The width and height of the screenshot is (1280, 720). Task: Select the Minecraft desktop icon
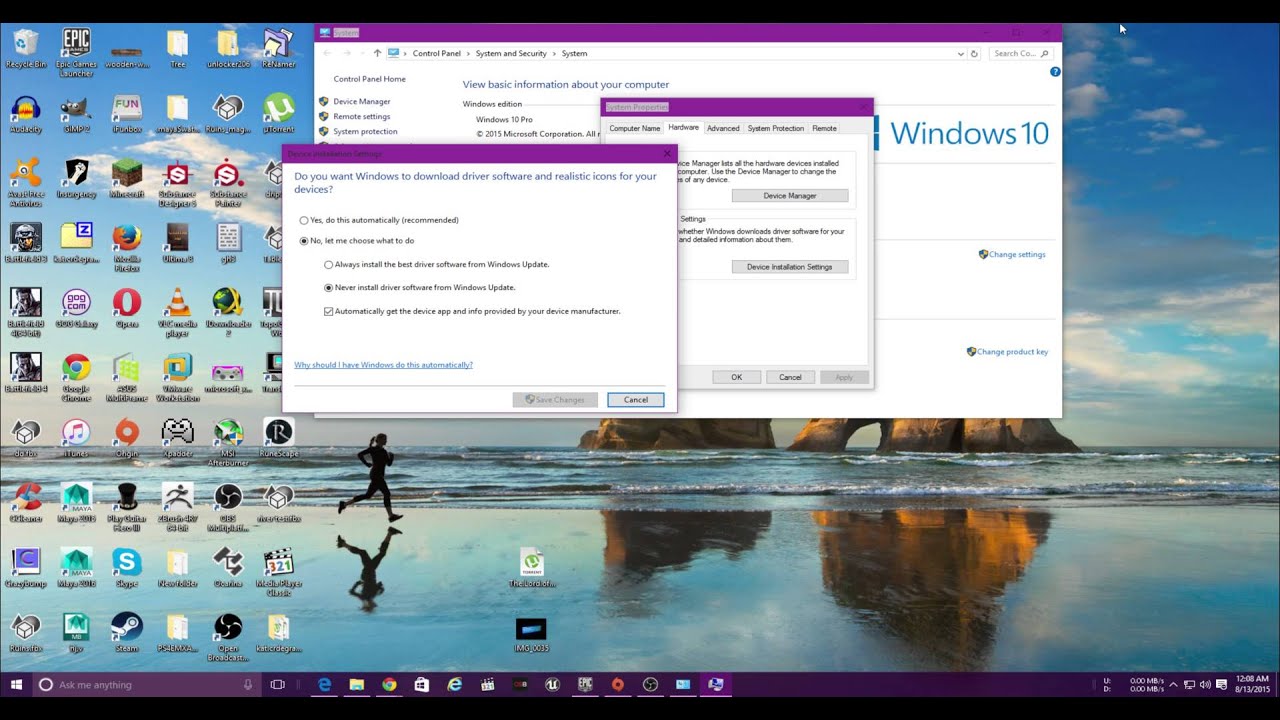127,179
